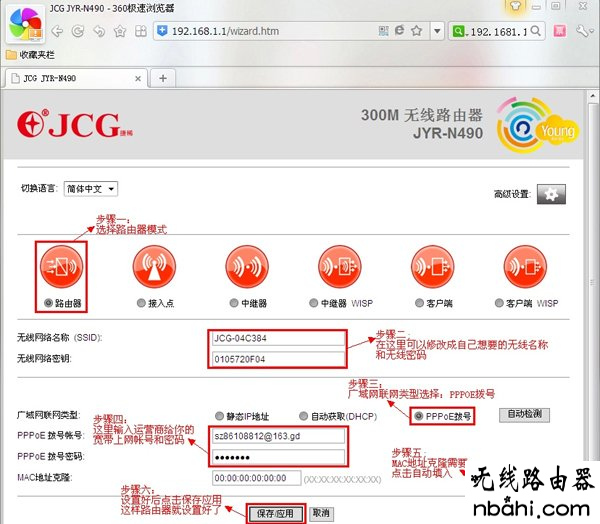Image resolution: width=600 pixels, height=524 pixels.
Task: Select the 客户端 radio button
Action: pos(419,303)
